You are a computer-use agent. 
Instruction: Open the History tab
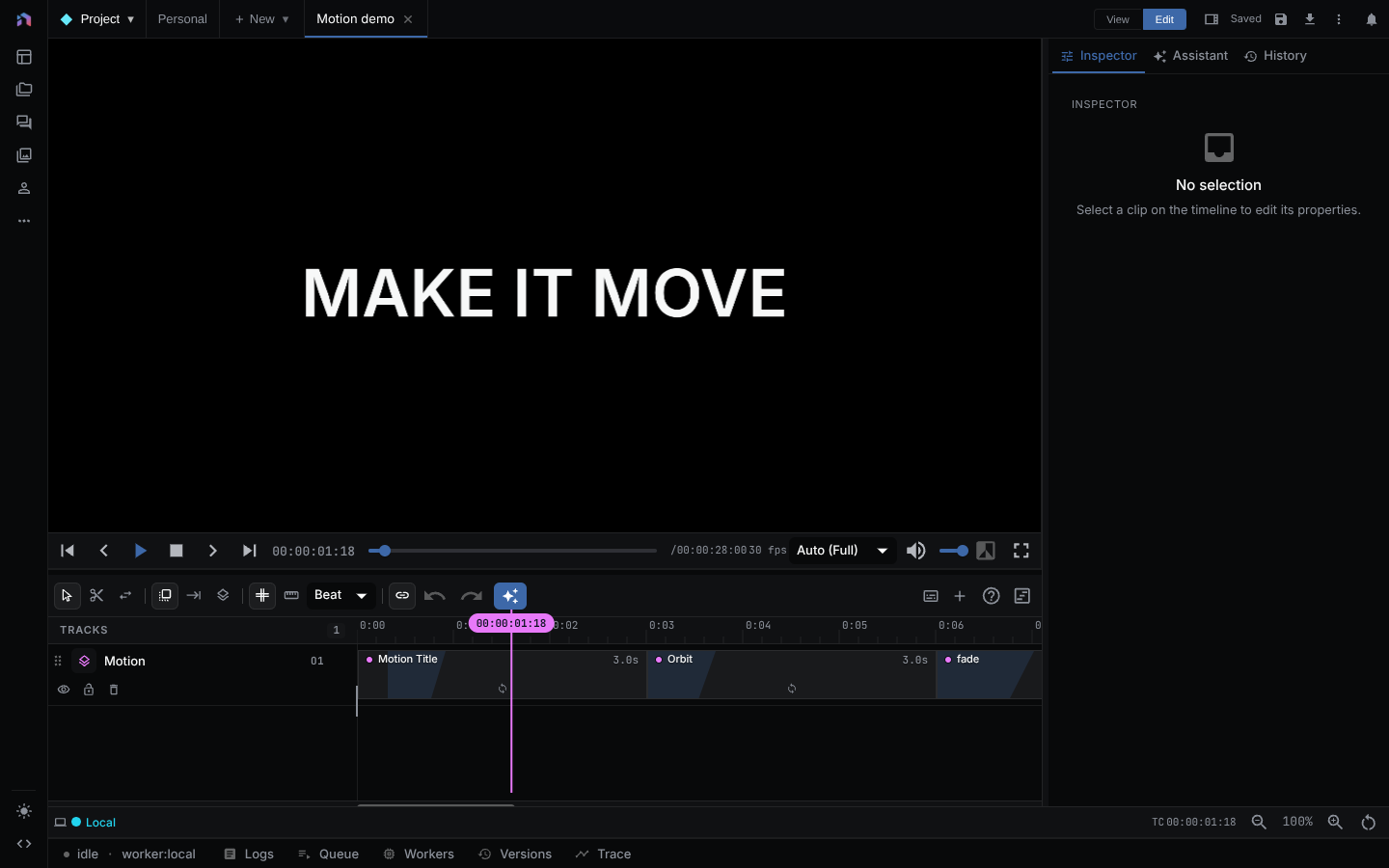pyautogui.click(x=1275, y=56)
